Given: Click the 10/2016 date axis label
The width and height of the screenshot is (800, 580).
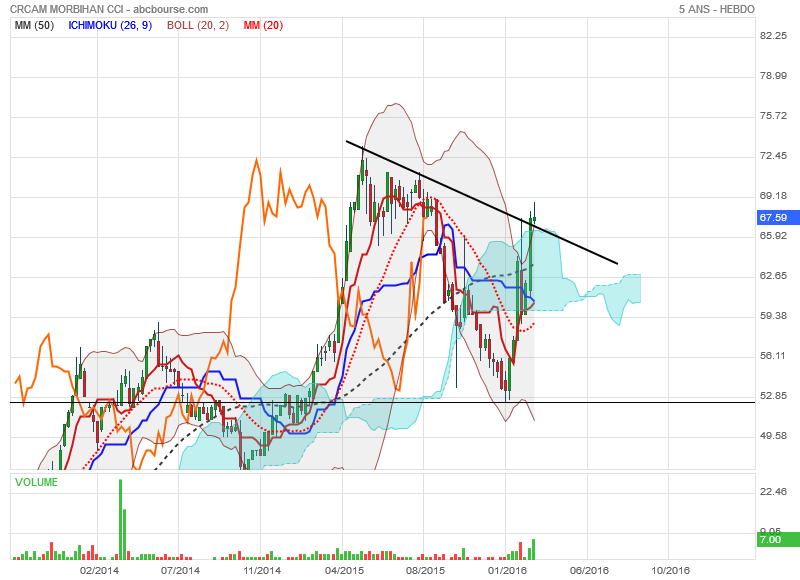Looking at the screenshot, I should click(670, 570).
